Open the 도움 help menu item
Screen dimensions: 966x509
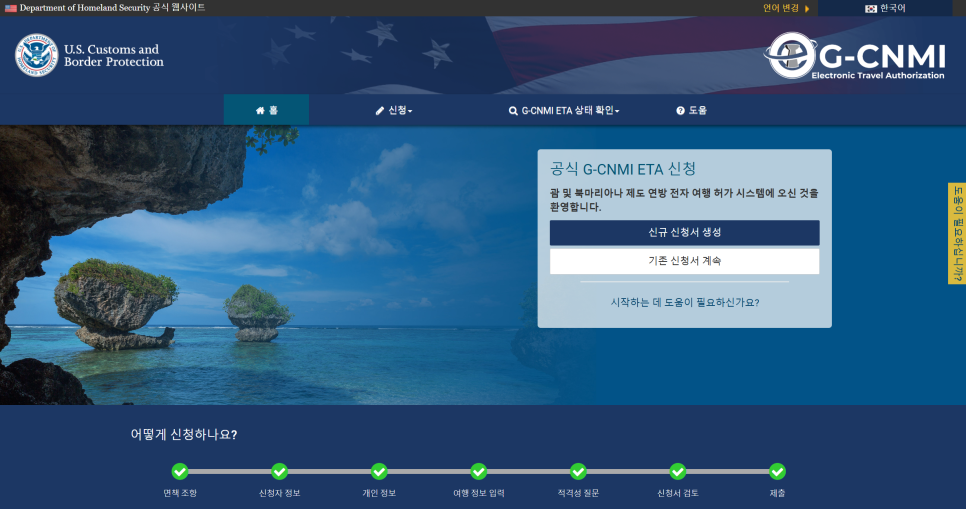[691, 110]
